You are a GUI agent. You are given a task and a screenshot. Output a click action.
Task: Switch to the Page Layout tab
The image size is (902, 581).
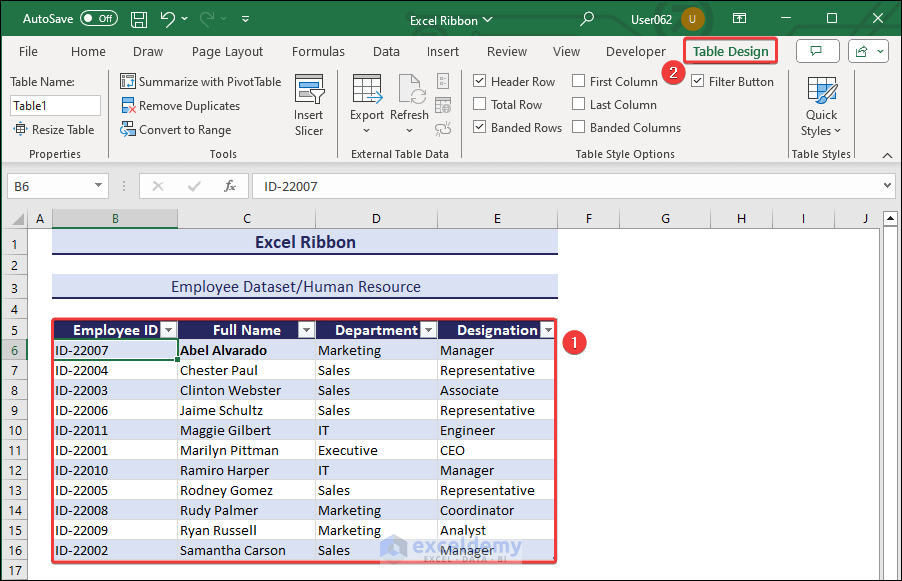tap(227, 52)
